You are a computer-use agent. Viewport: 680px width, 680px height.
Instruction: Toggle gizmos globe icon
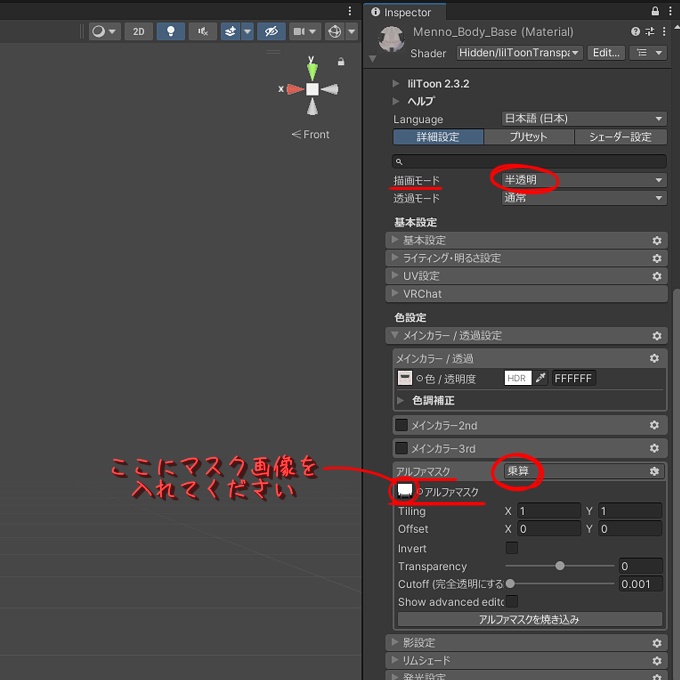(x=335, y=31)
